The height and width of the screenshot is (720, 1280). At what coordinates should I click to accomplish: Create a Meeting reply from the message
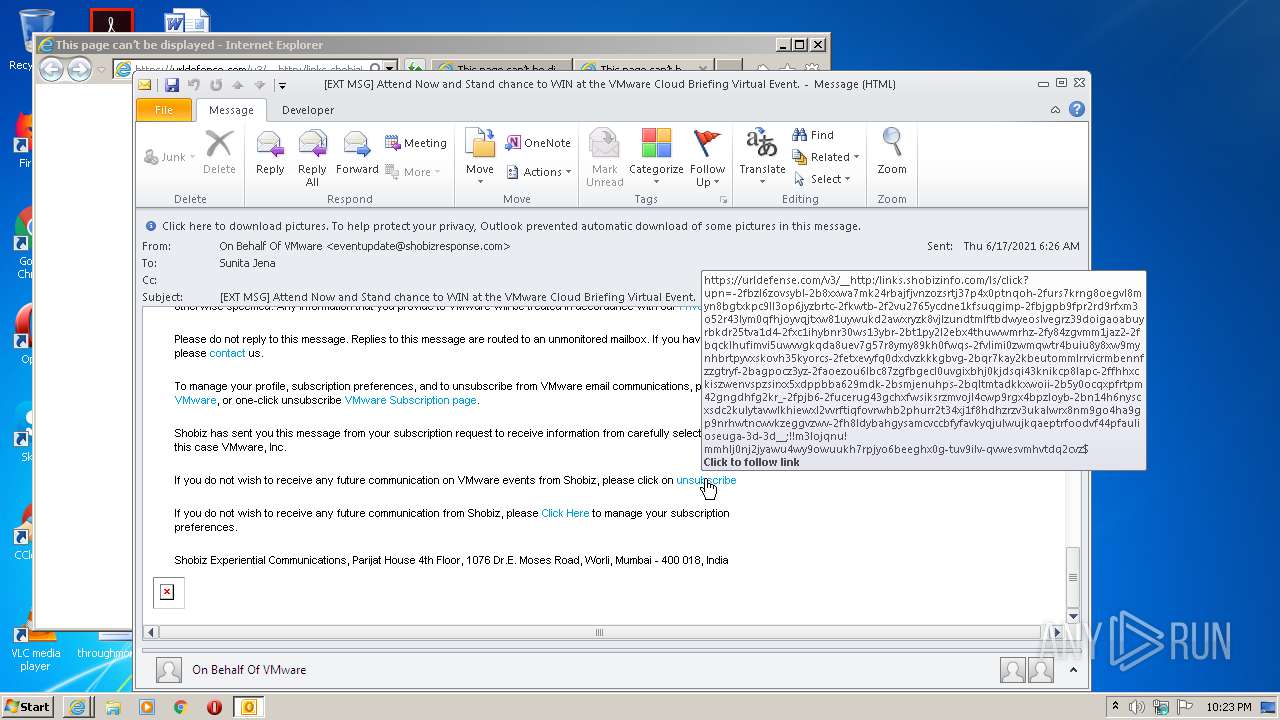click(416, 143)
